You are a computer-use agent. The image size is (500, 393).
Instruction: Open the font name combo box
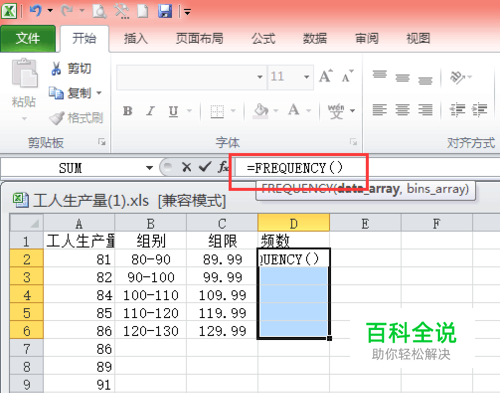pos(191,77)
